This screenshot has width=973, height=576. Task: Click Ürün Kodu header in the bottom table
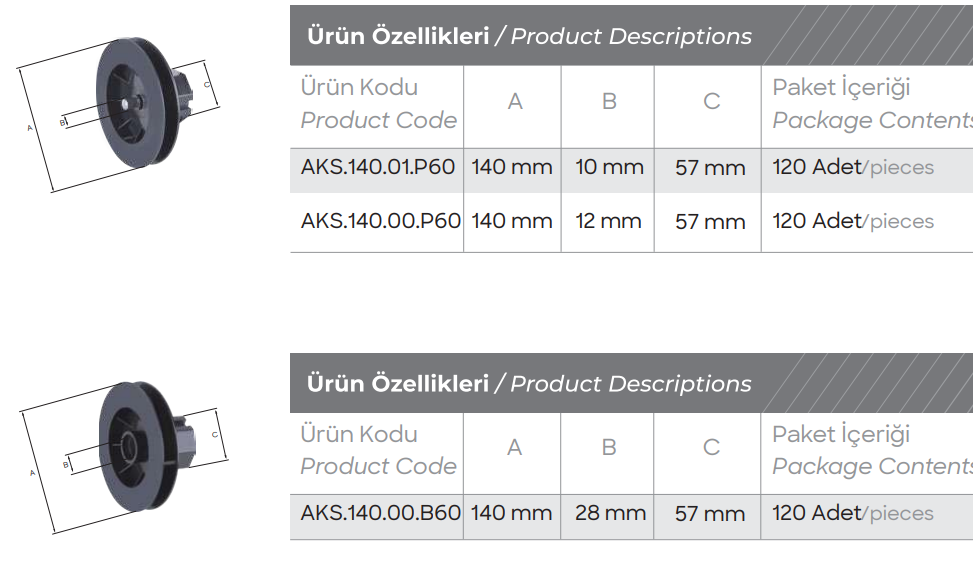[359, 434]
